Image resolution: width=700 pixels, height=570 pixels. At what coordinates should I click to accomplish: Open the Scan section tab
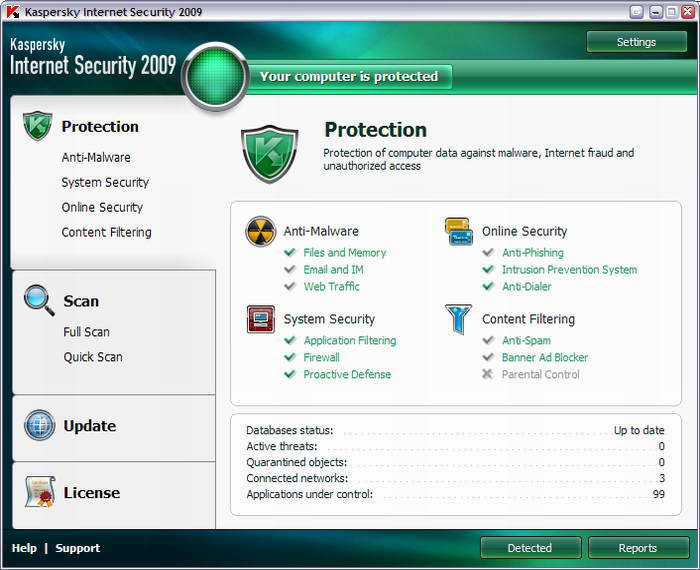[81, 301]
